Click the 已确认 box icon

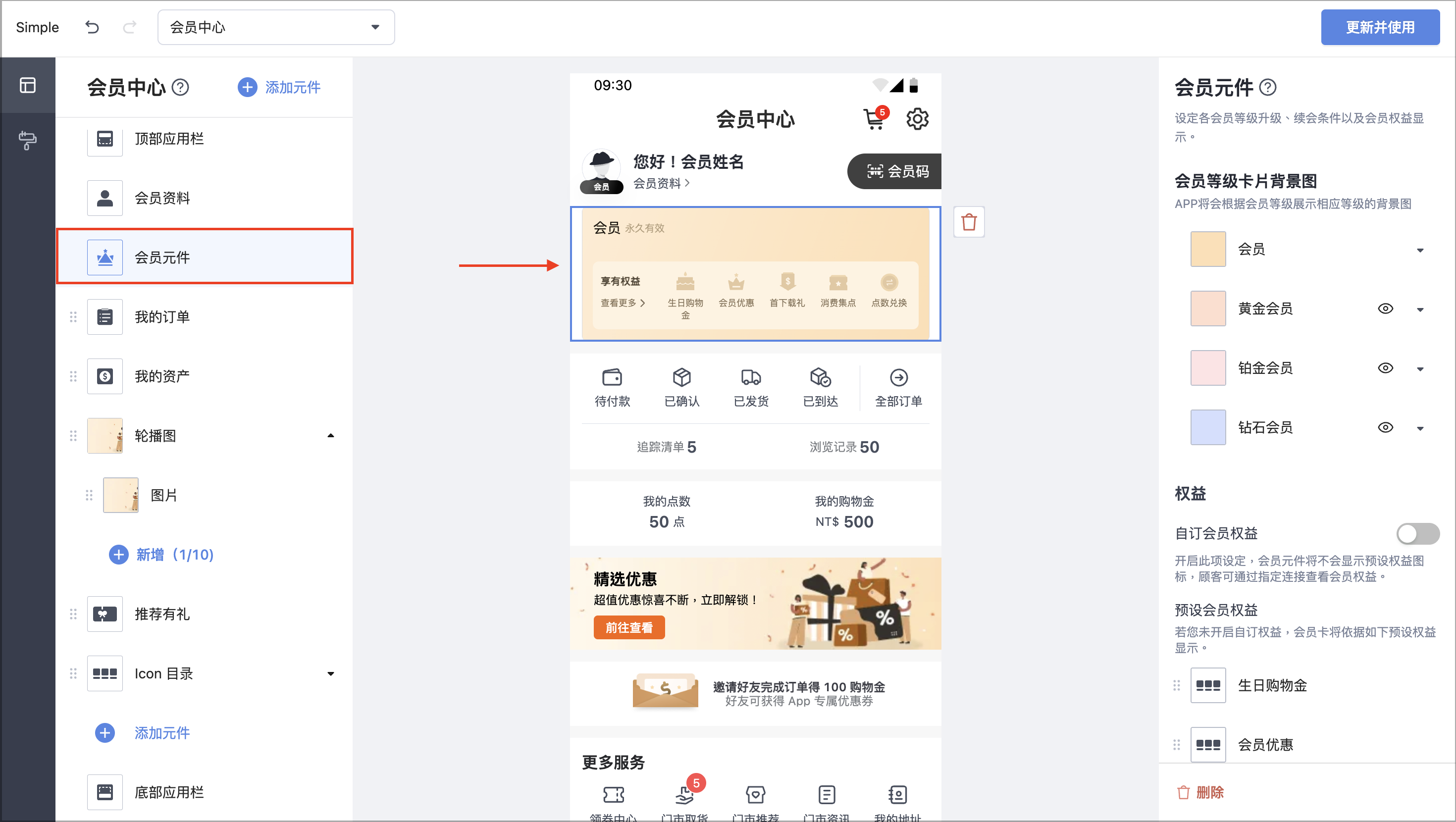681,377
